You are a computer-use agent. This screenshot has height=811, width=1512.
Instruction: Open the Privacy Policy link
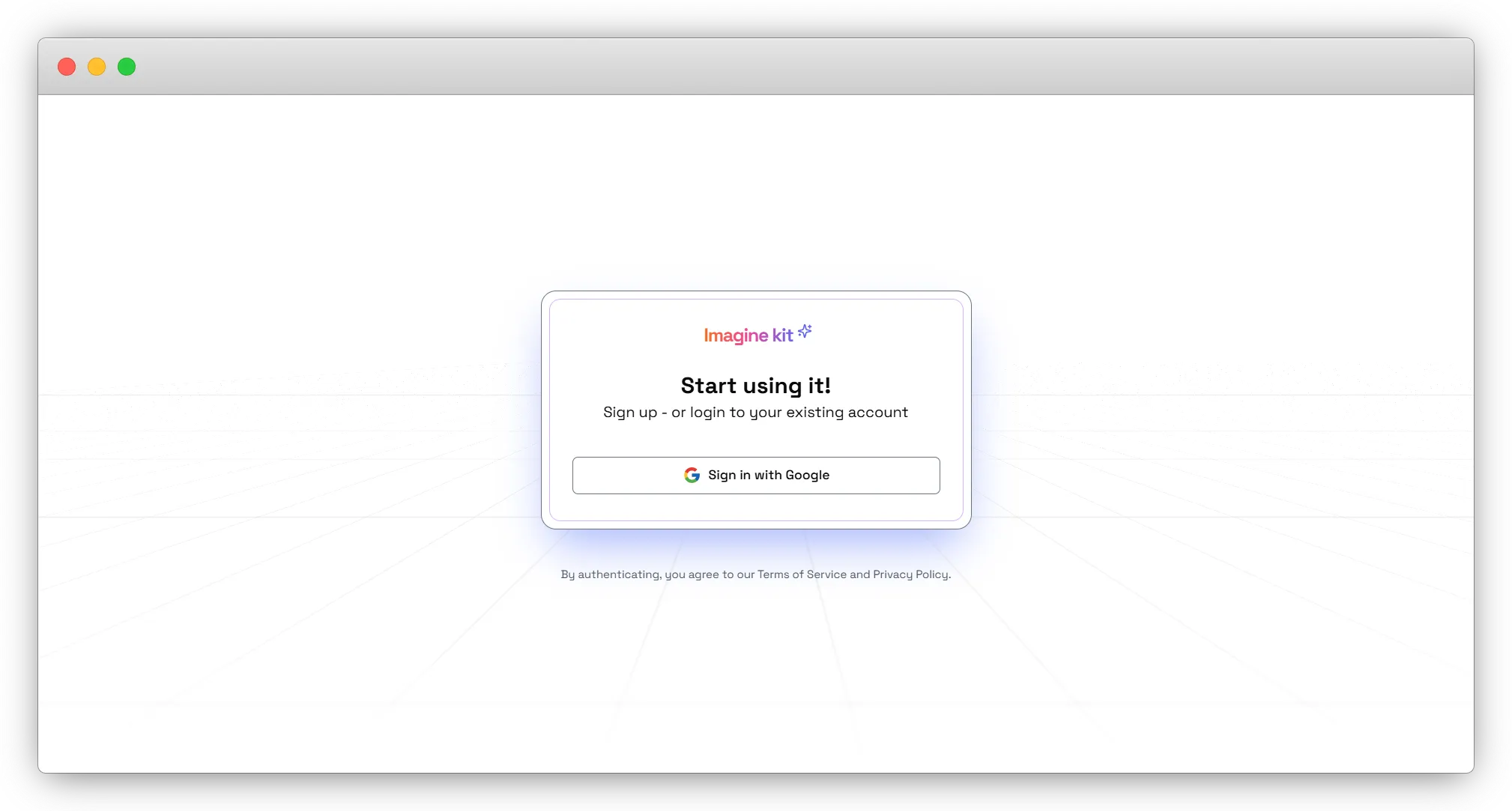910,574
